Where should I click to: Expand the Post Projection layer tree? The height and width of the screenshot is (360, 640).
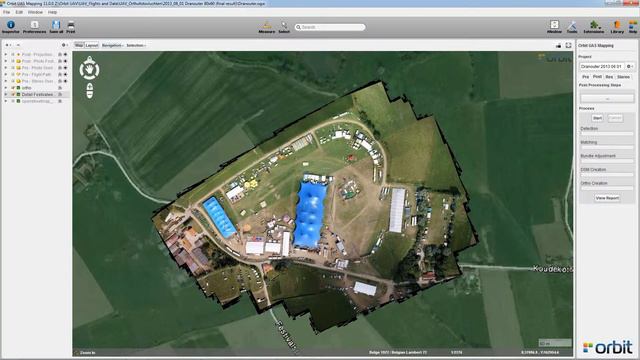coord(6,54)
